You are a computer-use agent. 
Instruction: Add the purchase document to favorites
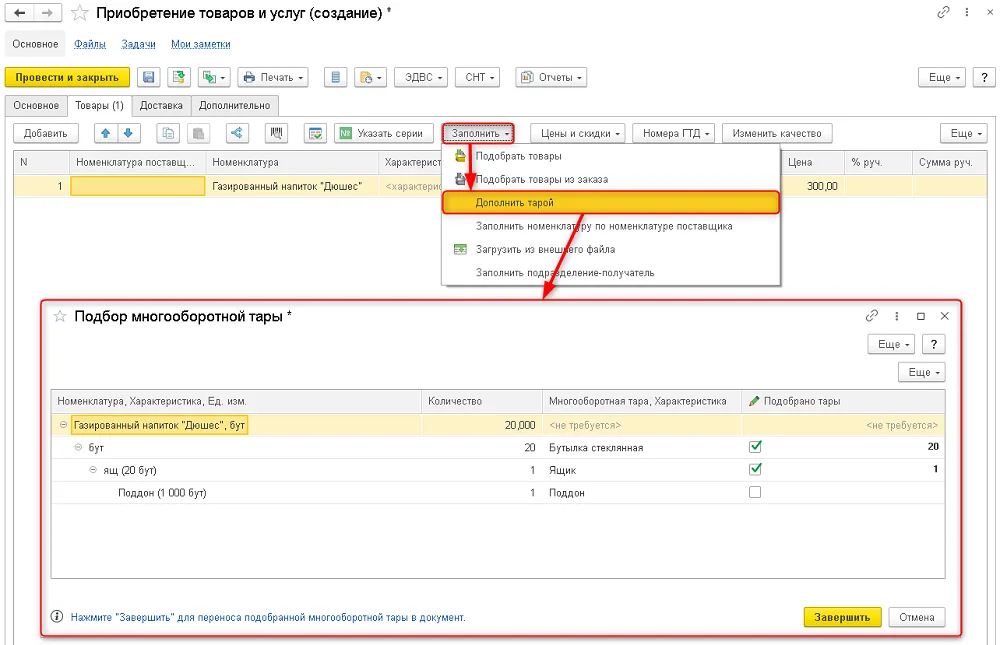[79, 13]
